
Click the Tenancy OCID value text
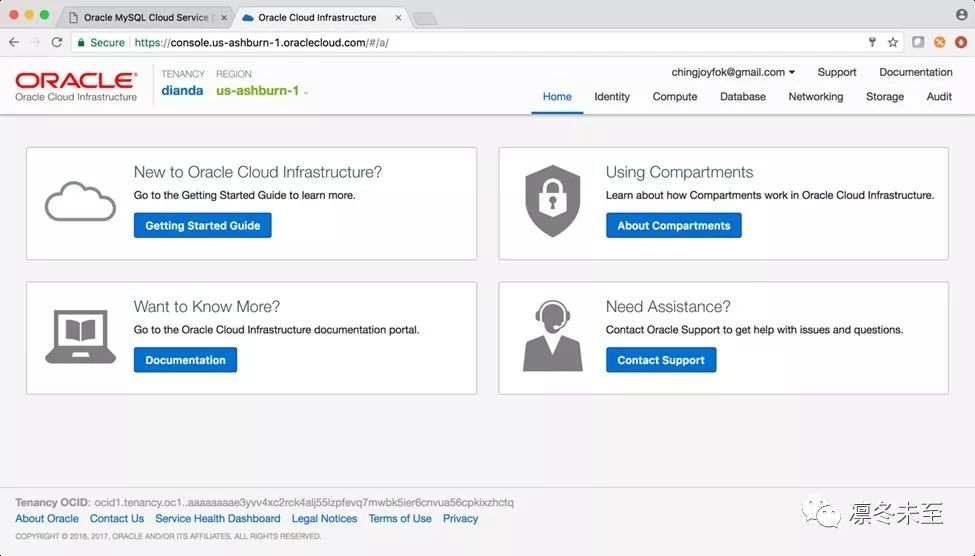coord(304,503)
